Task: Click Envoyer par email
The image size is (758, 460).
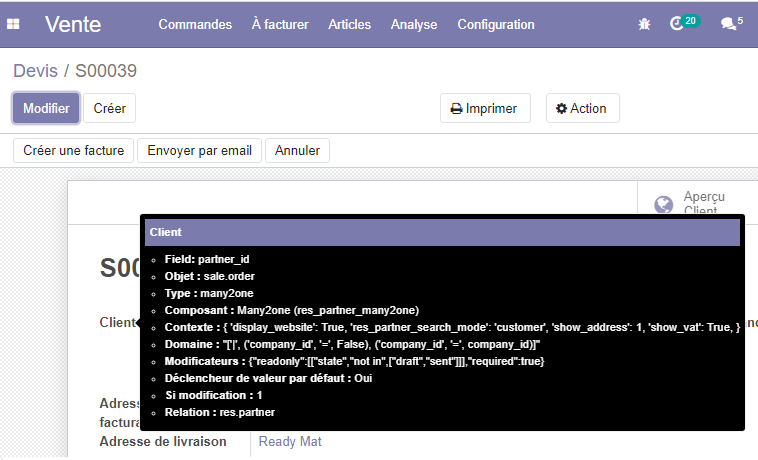Action: click(x=199, y=150)
